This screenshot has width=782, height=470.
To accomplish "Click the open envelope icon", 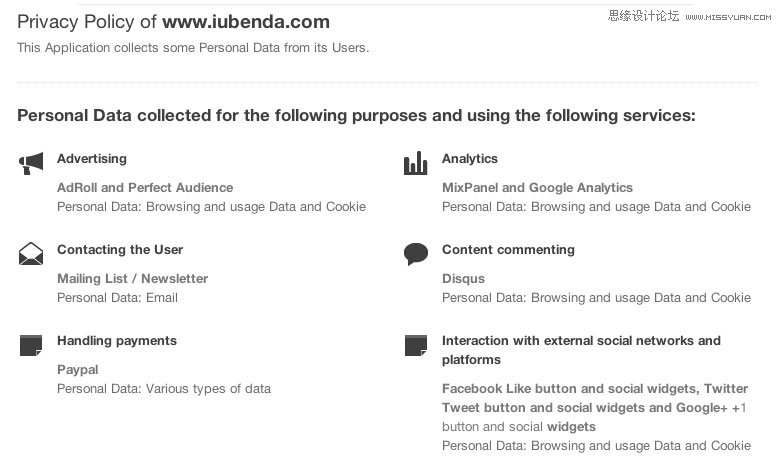I will 31,253.
